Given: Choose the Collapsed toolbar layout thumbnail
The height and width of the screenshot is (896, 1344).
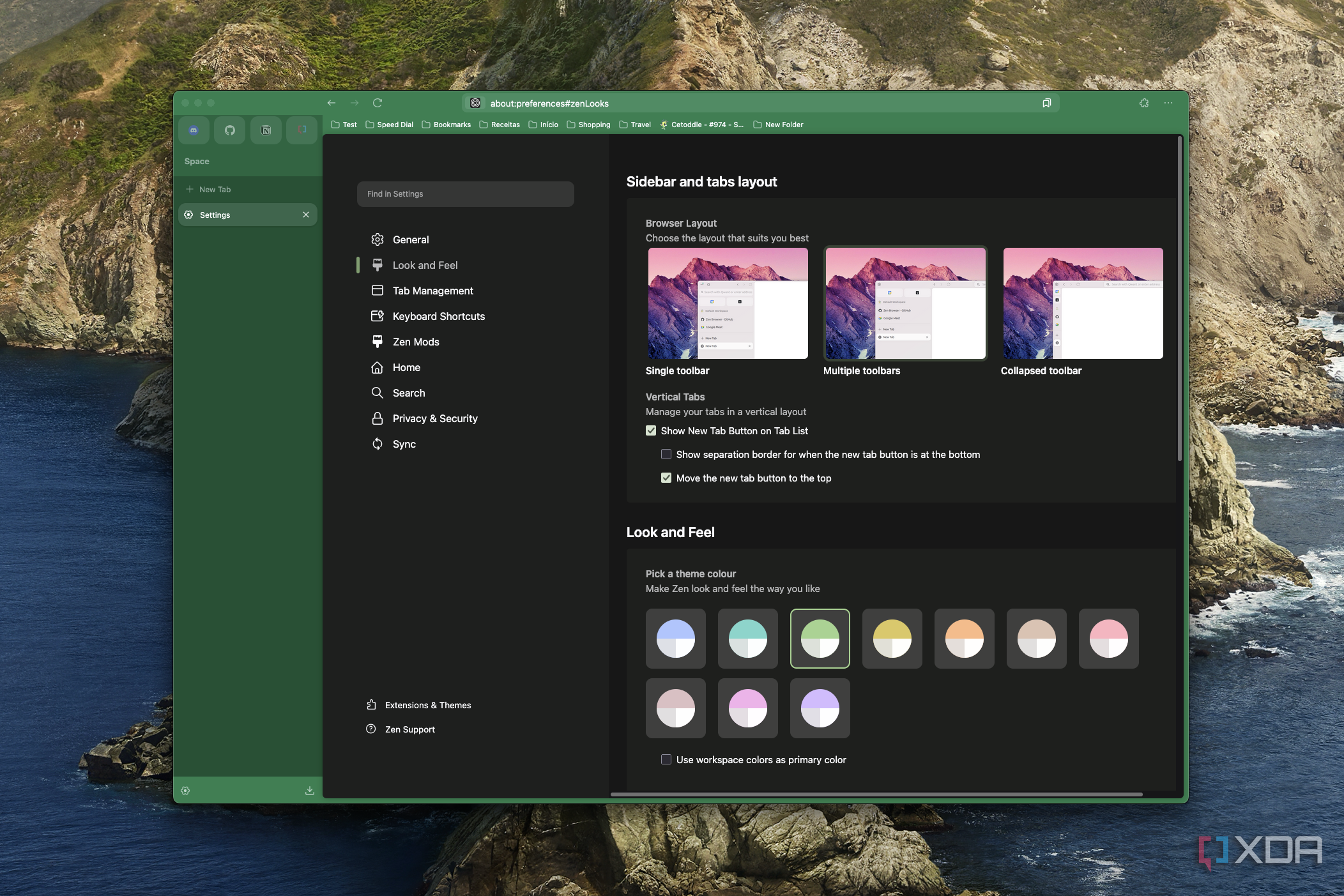Looking at the screenshot, I should click(1083, 303).
